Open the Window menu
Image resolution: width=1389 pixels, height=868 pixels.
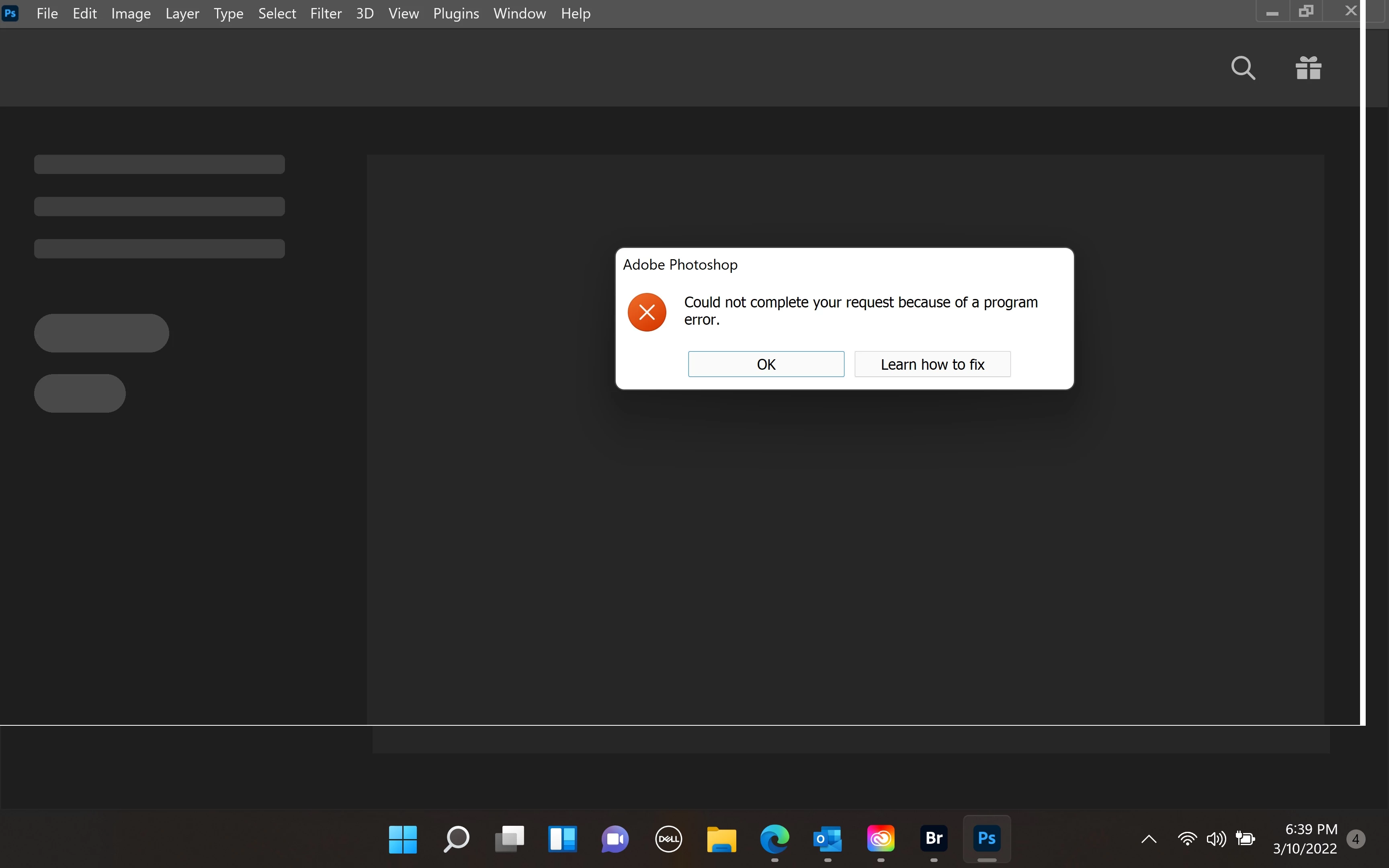click(519, 13)
